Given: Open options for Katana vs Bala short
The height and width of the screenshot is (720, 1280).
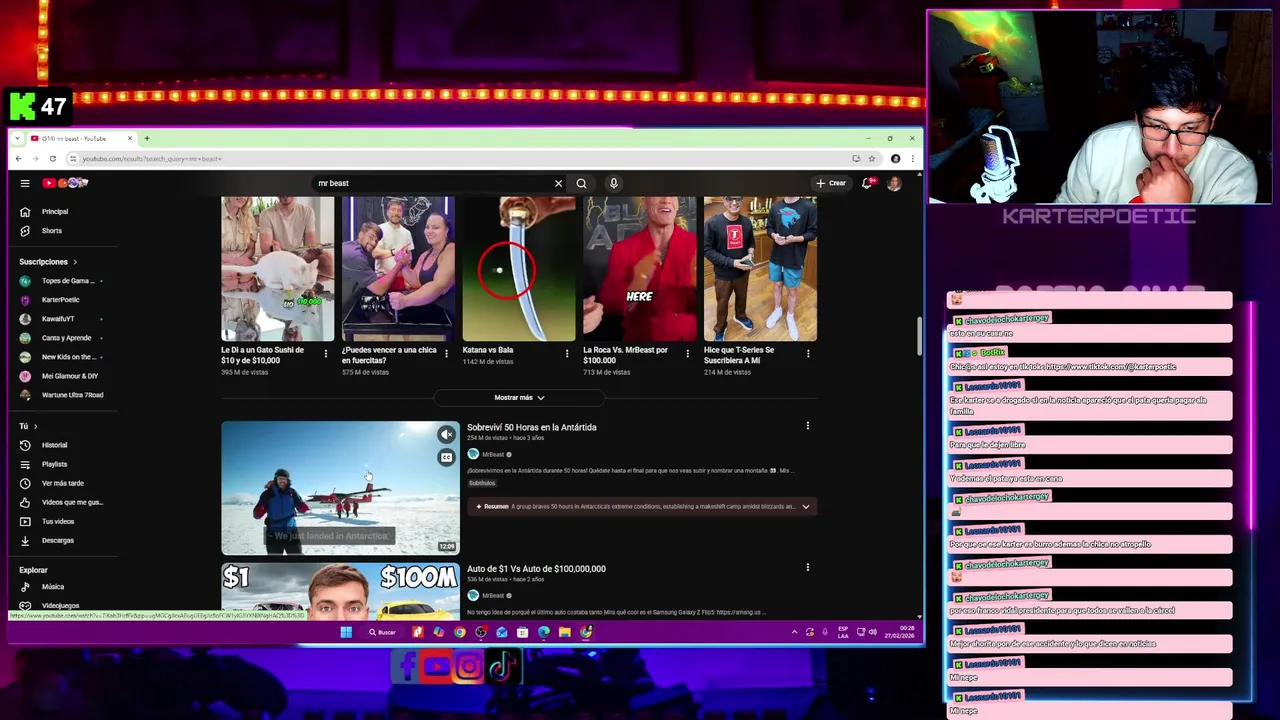Looking at the screenshot, I should tap(567, 354).
